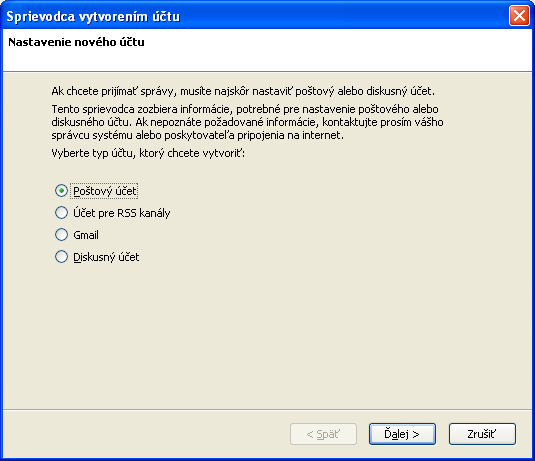
Task: Click the Ďalej > button
Action: coord(402,434)
